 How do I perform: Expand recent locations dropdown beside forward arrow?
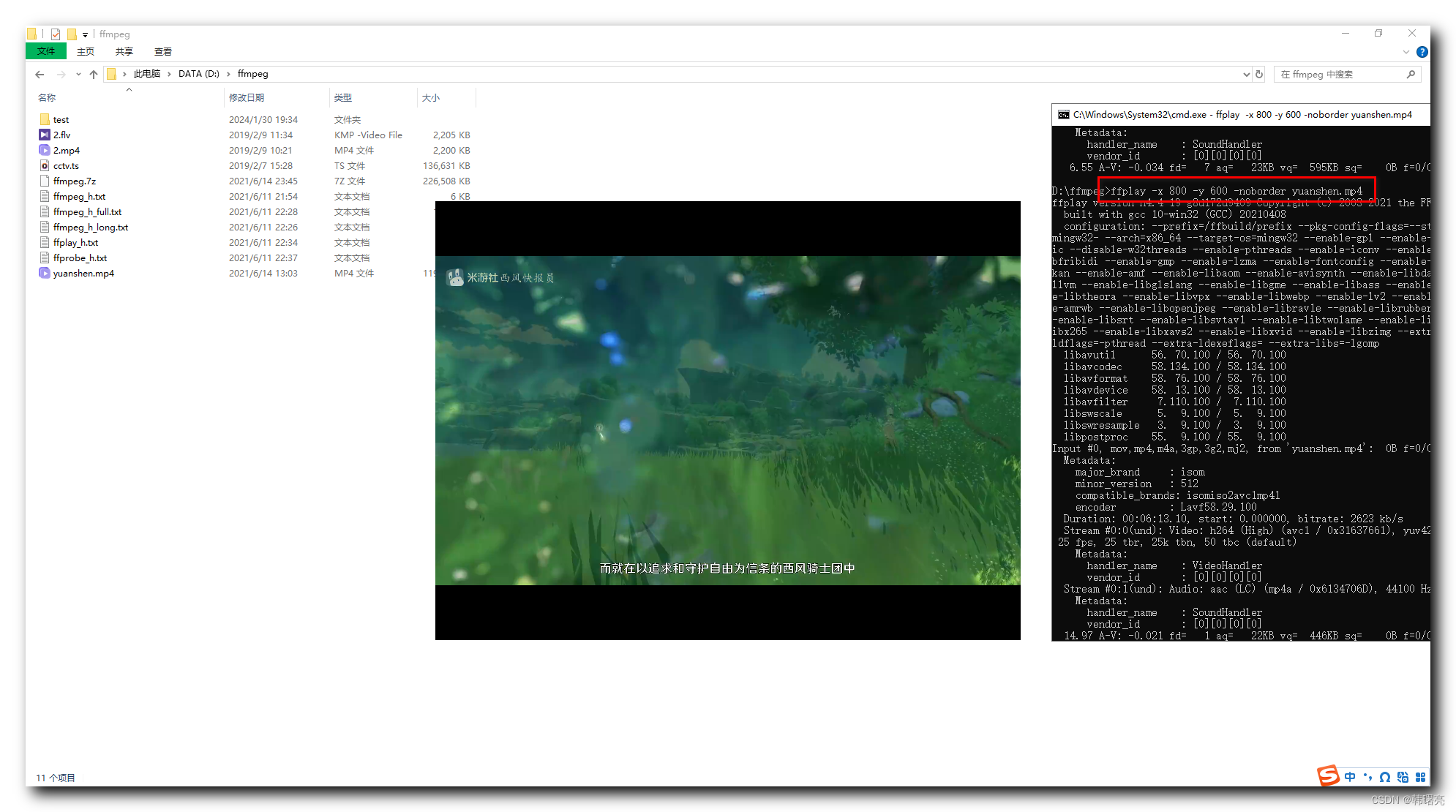pyautogui.click(x=78, y=74)
